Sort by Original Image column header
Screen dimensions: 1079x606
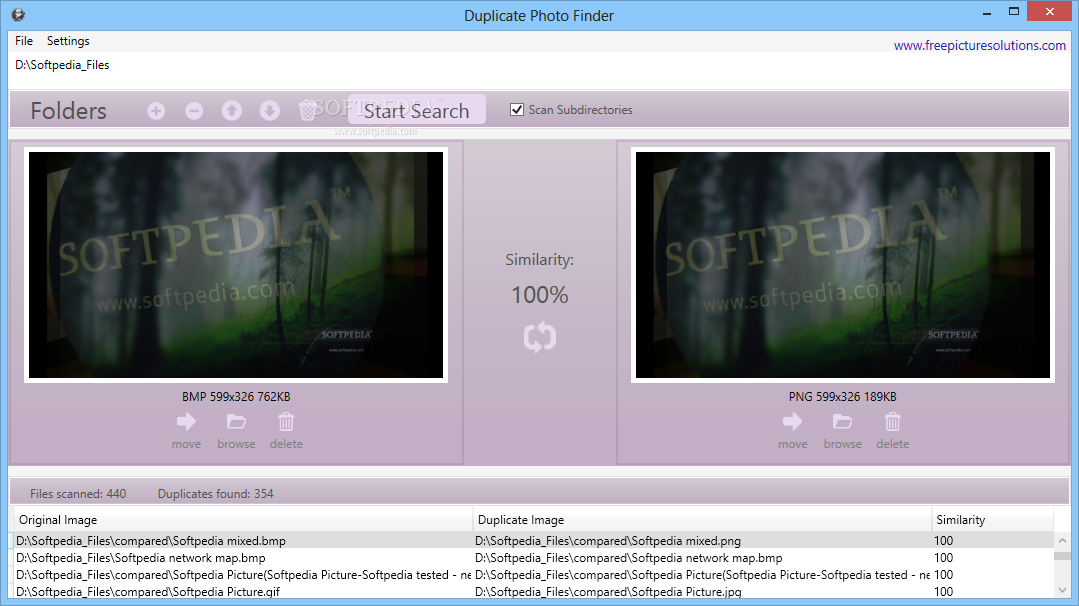(x=244, y=520)
